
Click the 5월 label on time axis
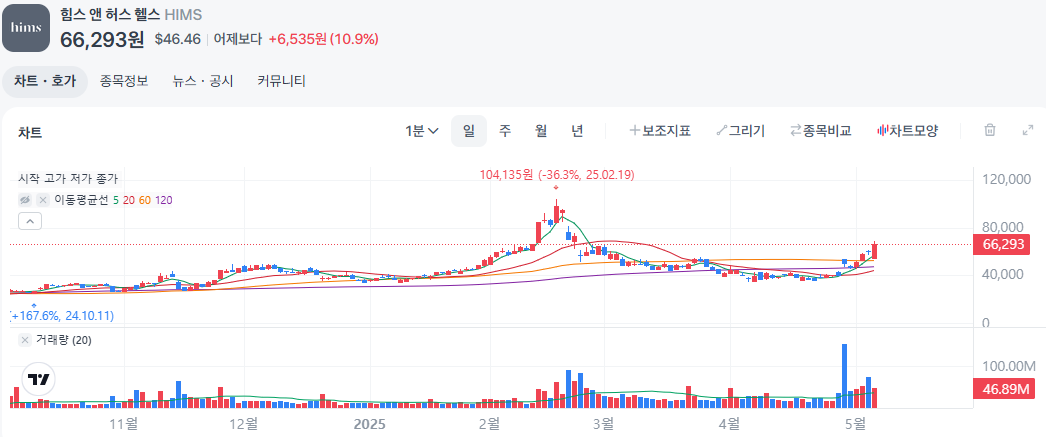pyautogui.click(x=856, y=424)
